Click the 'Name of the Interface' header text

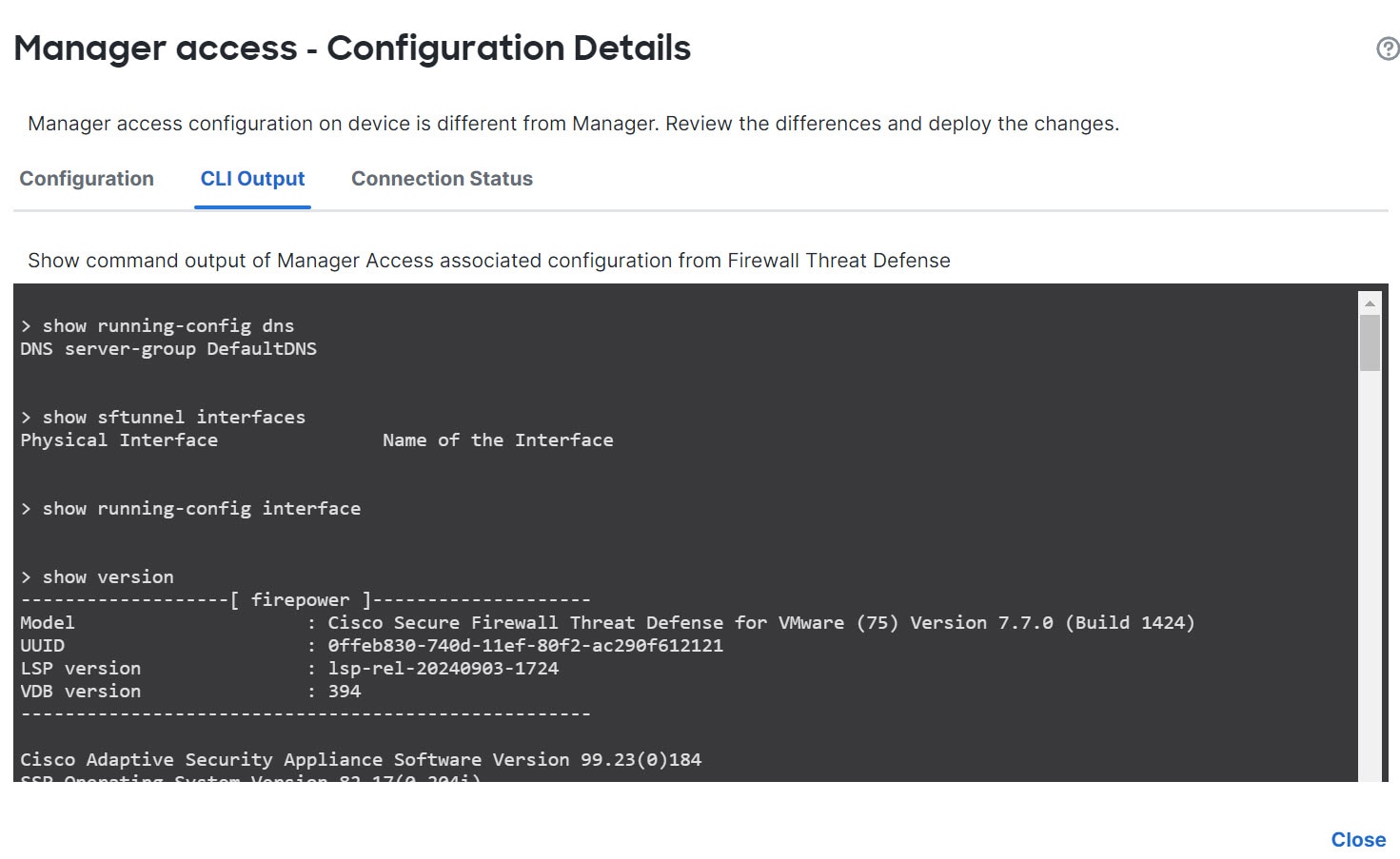(x=498, y=440)
